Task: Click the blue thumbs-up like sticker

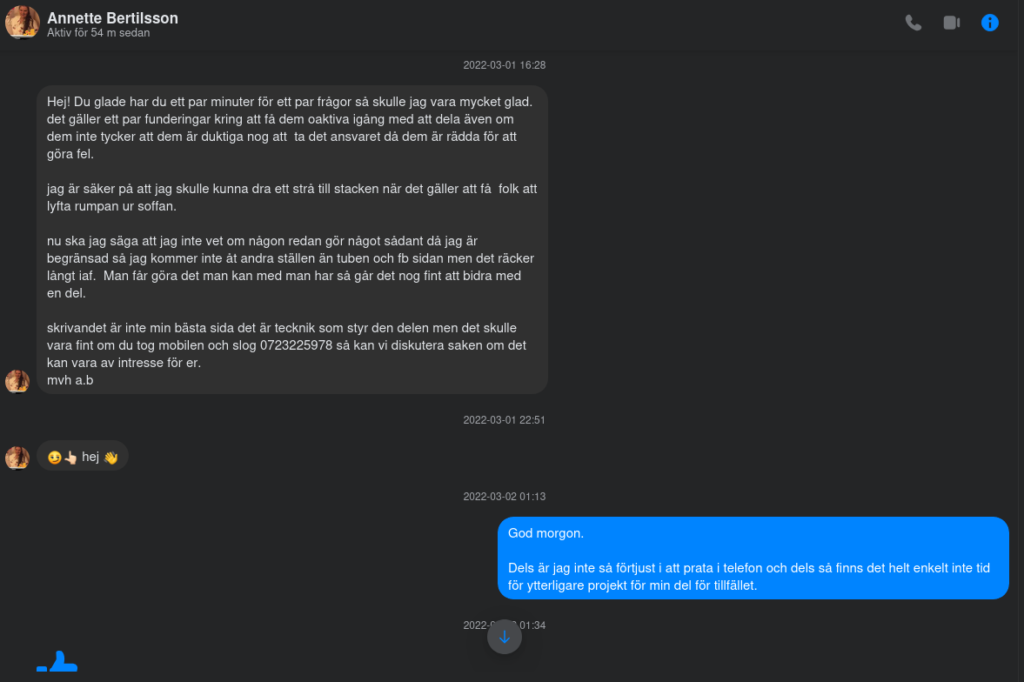Action: coord(57,661)
